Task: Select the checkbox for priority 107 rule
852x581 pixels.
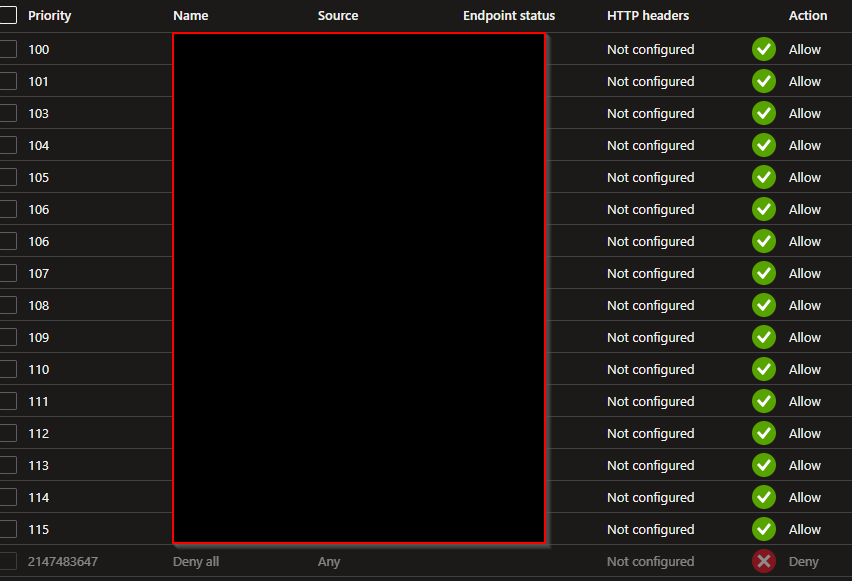Action: (8, 273)
